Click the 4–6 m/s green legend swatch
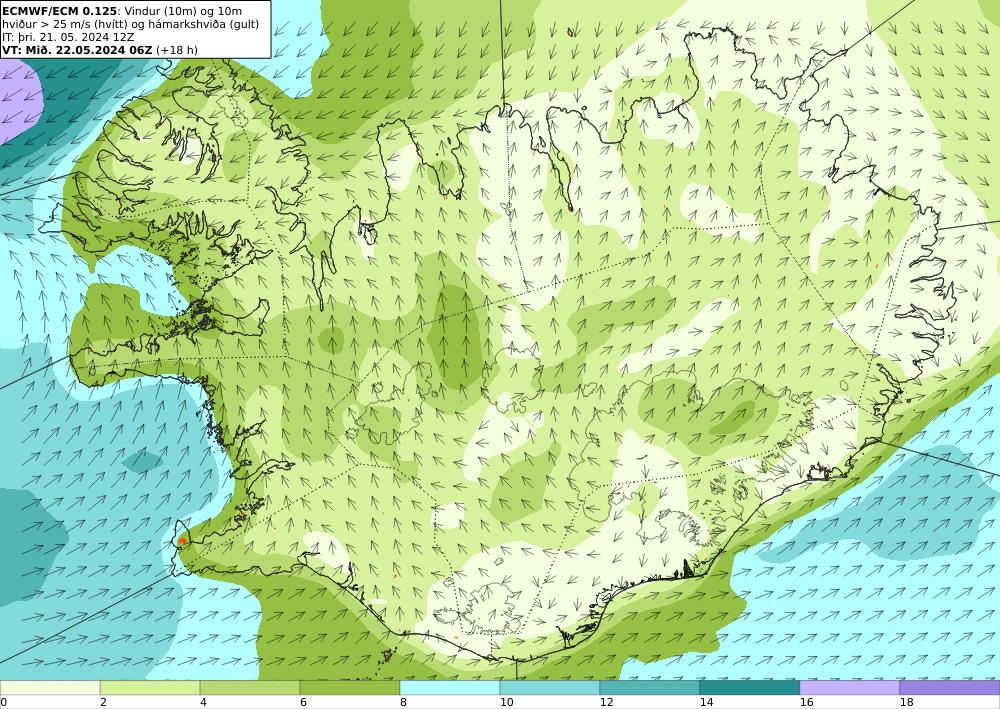The height and width of the screenshot is (709, 1000). [x=250, y=687]
